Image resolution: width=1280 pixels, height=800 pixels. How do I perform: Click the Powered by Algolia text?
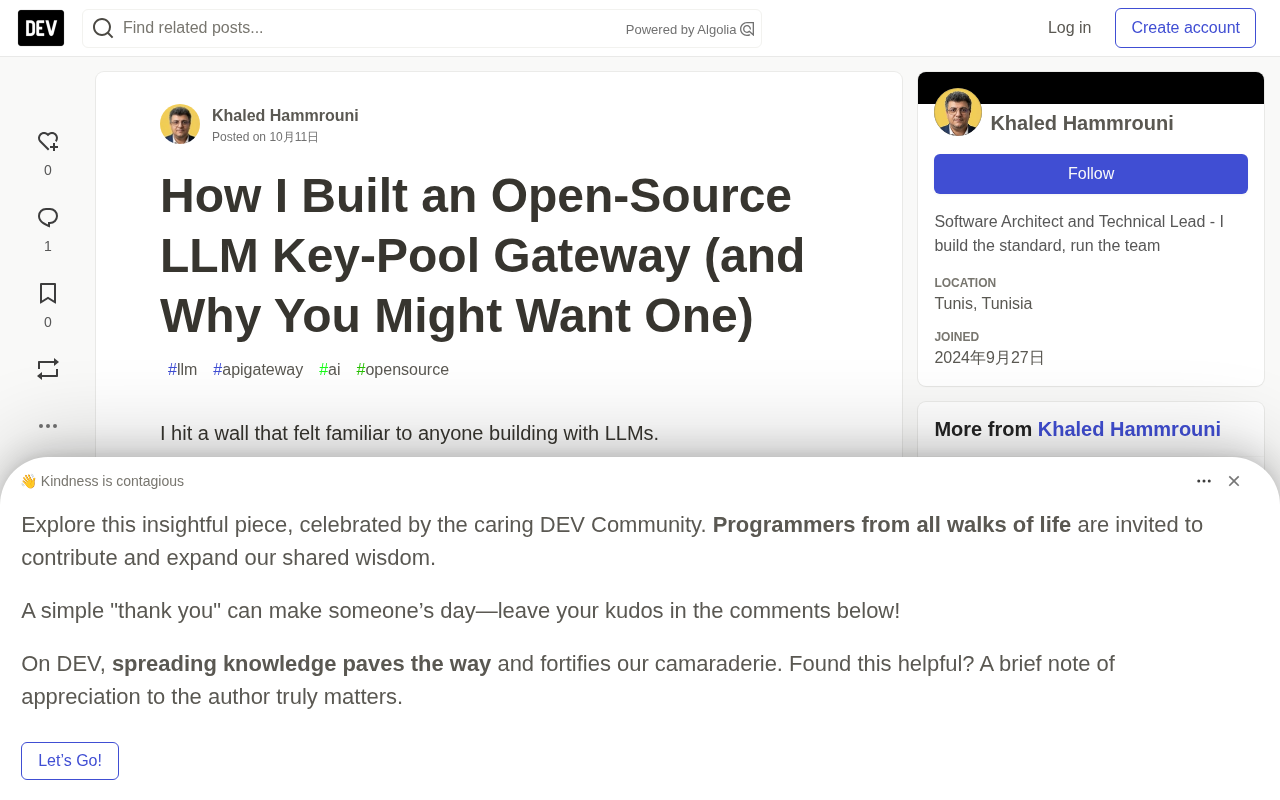pyautogui.click(x=681, y=30)
